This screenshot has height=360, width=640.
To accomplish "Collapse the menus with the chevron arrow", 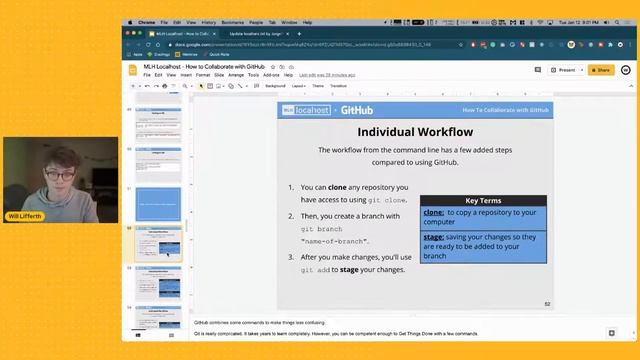I will (x=631, y=86).
